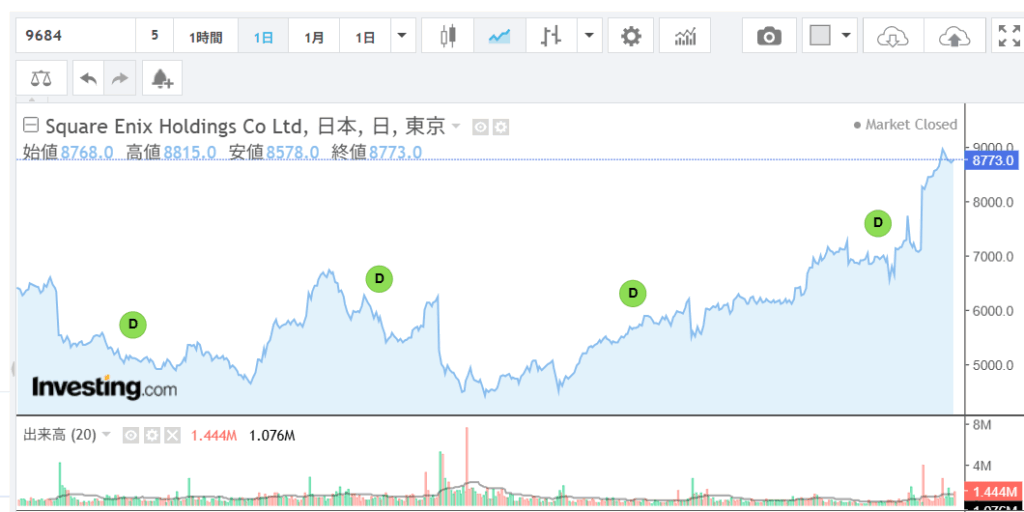1024x512 pixels.
Task: Select the highlighted blue 1日 interval
Action: click(x=263, y=36)
